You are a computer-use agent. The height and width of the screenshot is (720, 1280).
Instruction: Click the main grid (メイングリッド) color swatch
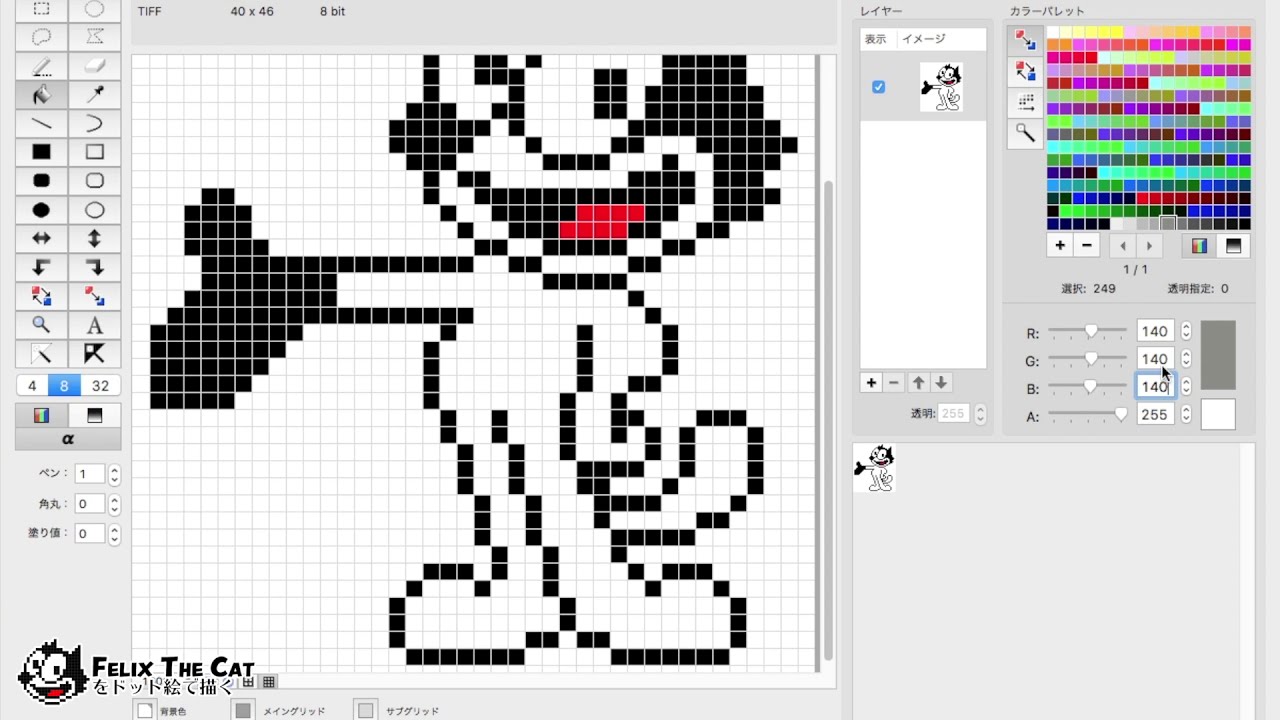point(243,710)
